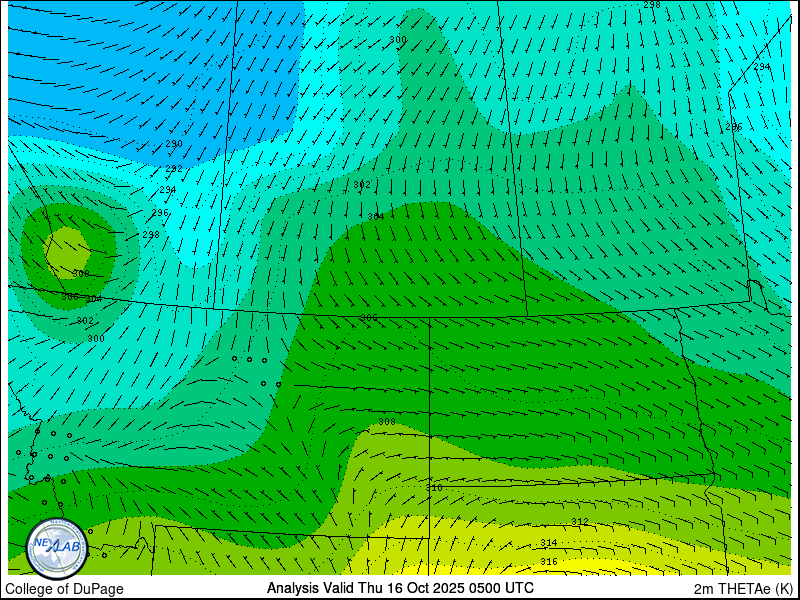
Task: Click the 310 contour label
Action: 434,488
